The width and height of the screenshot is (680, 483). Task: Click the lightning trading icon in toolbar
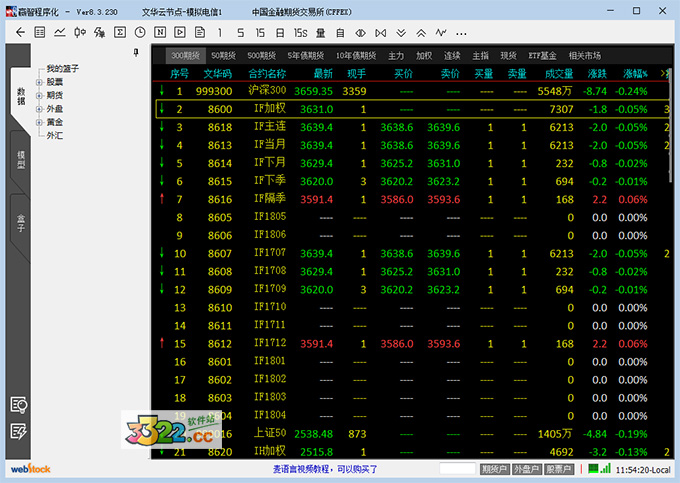99,33
